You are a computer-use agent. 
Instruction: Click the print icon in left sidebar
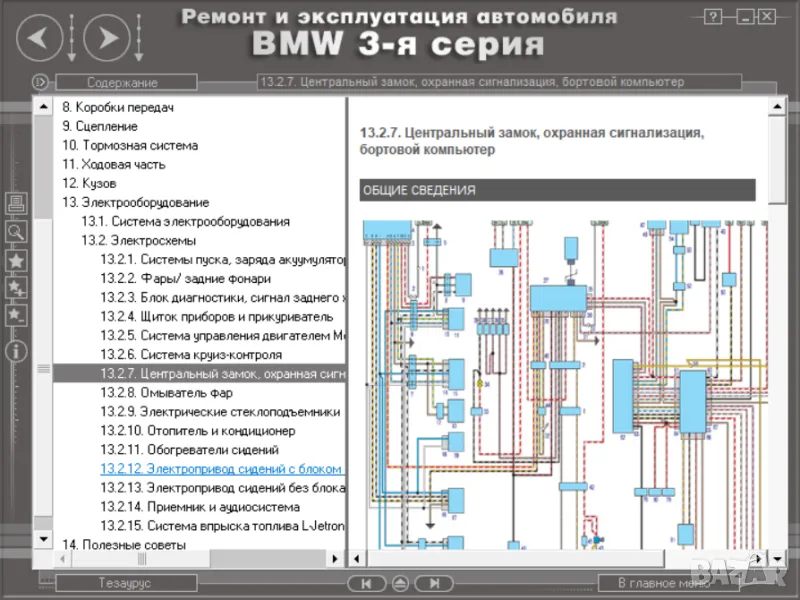click(16, 204)
